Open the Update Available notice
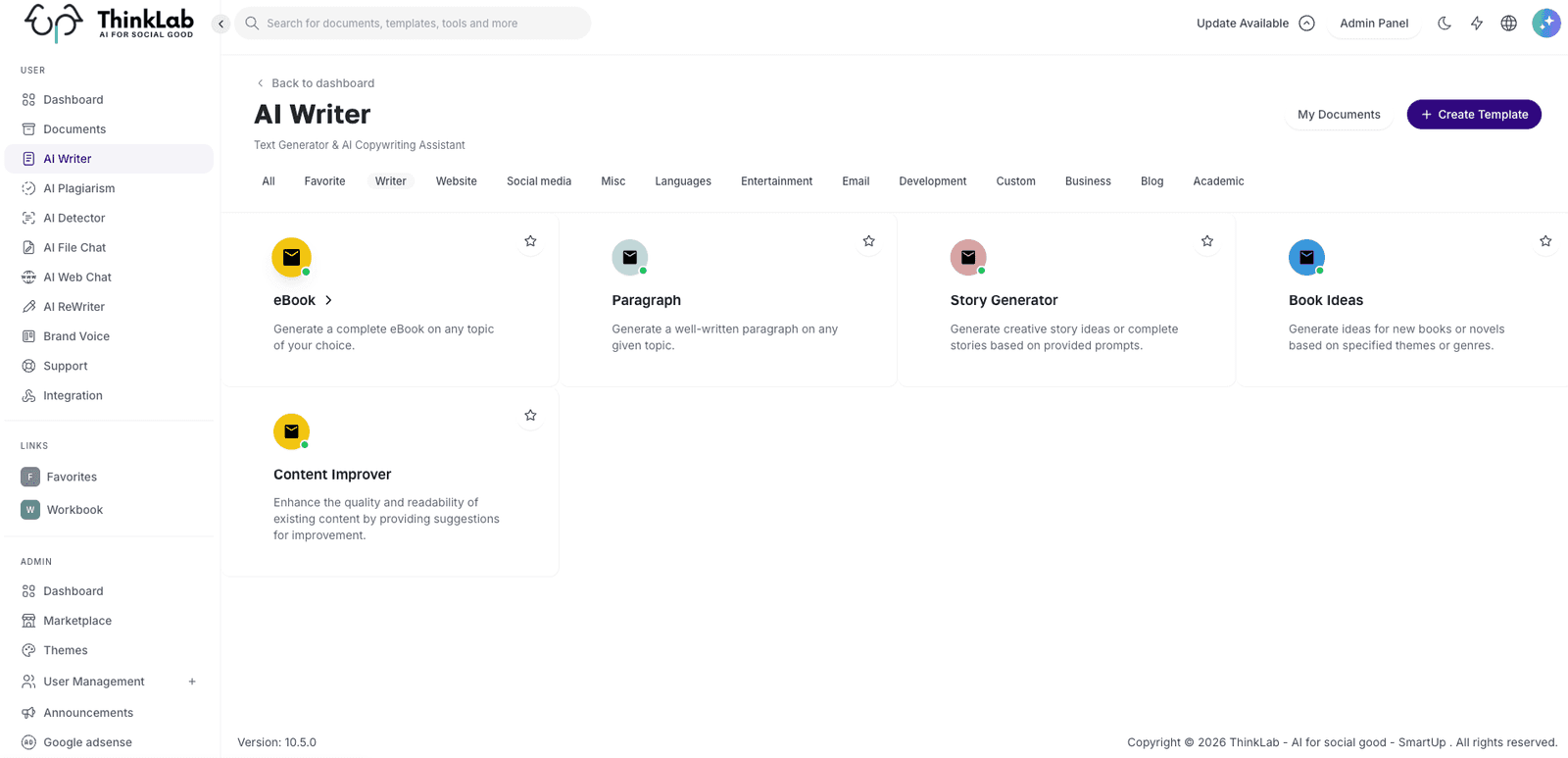Screen dimensions: 1568x758 tap(1255, 23)
